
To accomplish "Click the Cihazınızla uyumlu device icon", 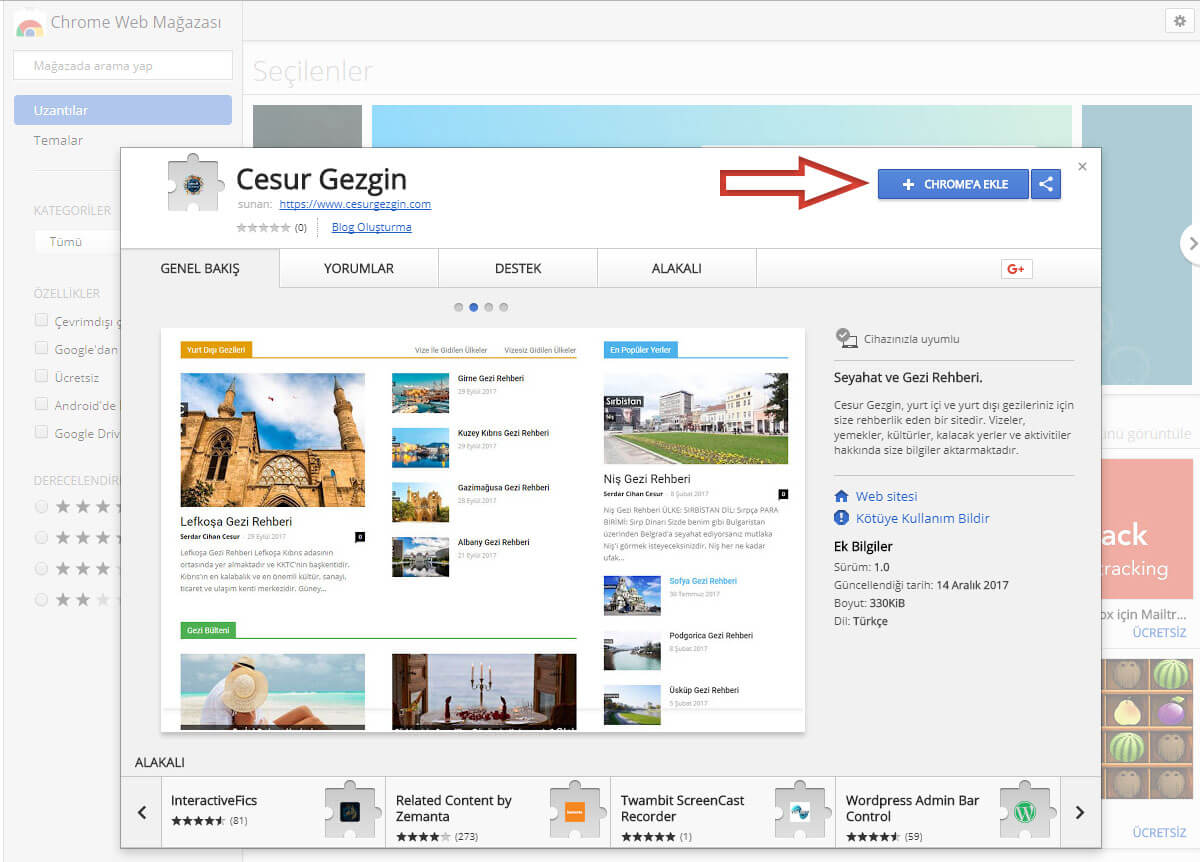I will [846, 338].
